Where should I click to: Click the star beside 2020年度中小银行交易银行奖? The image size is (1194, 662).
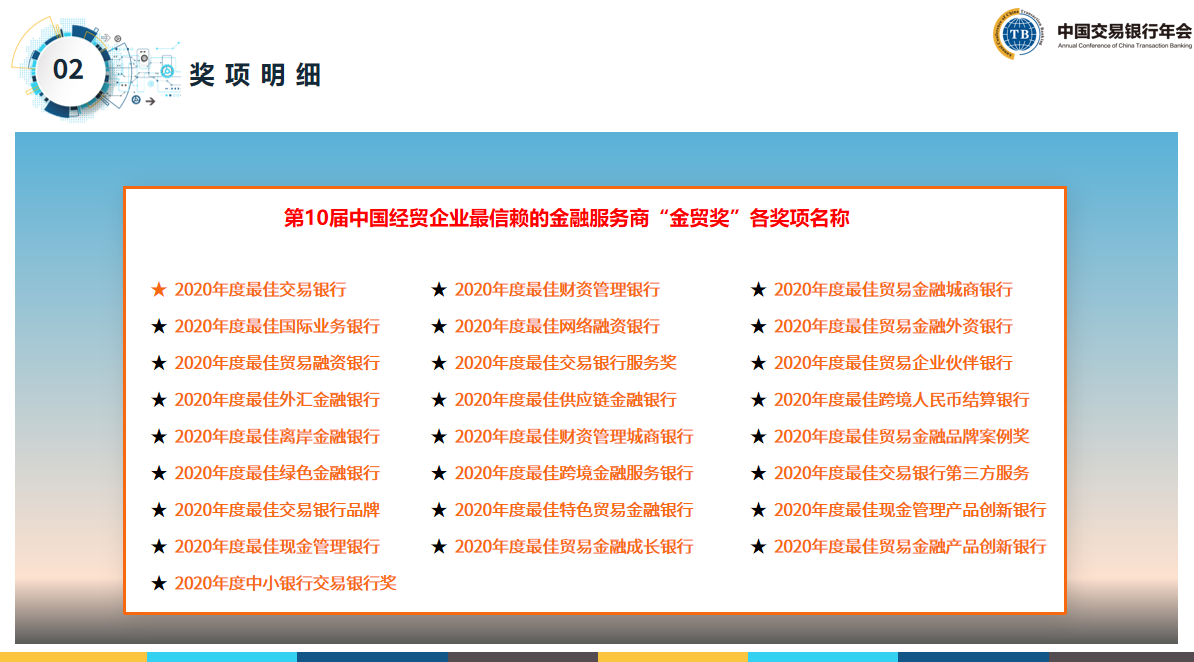click(159, 583)
